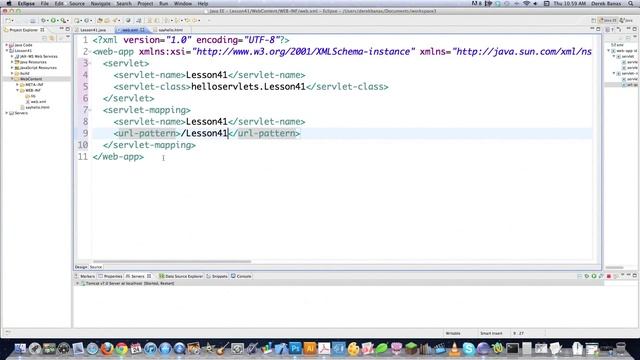Click the Wi-Fi menu bar icon
Screen dimensions: 640x360
[527, 4]
